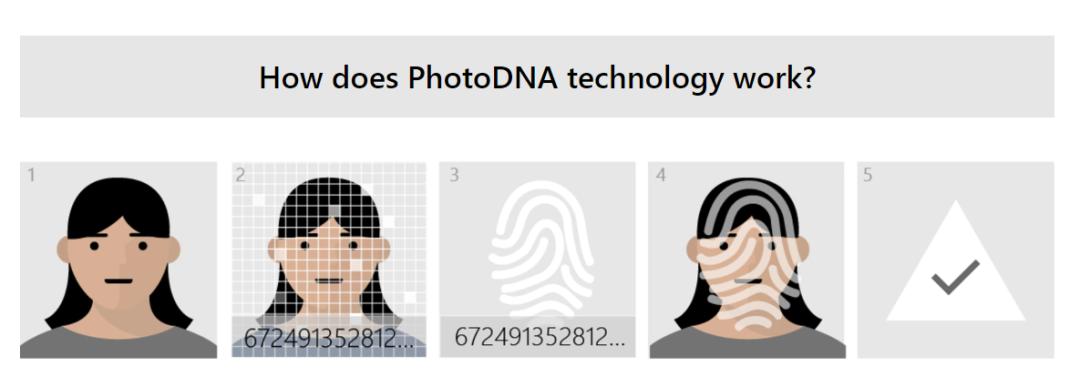
Task: Click the "How does PhotoDNA technology work?" heading
Action: pos(537,77)
